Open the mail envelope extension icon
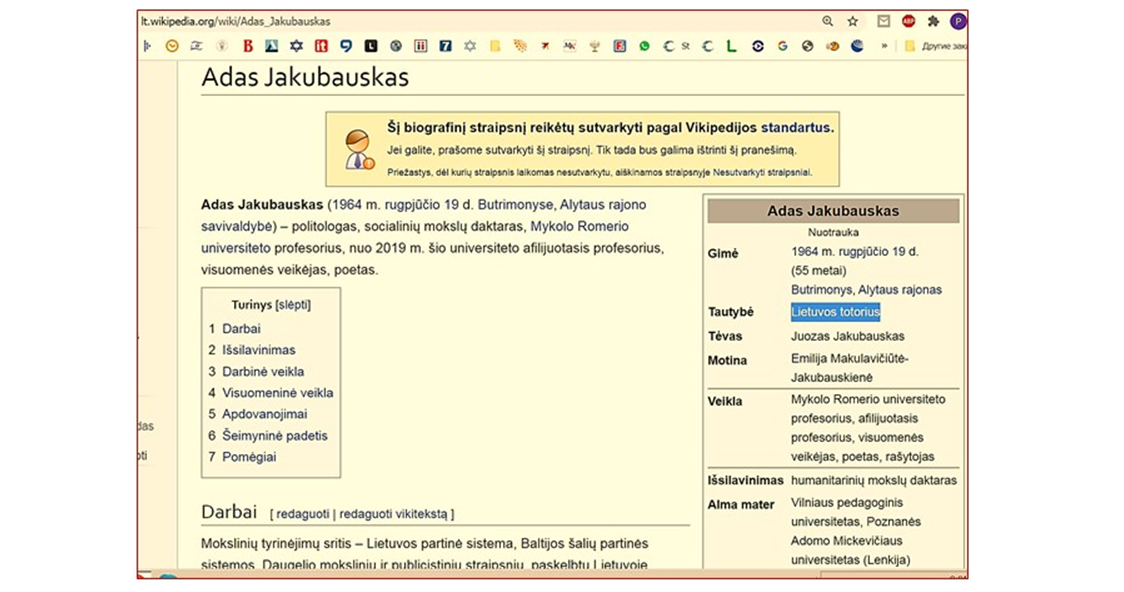The image size is (1124, 592). (884, 21)
